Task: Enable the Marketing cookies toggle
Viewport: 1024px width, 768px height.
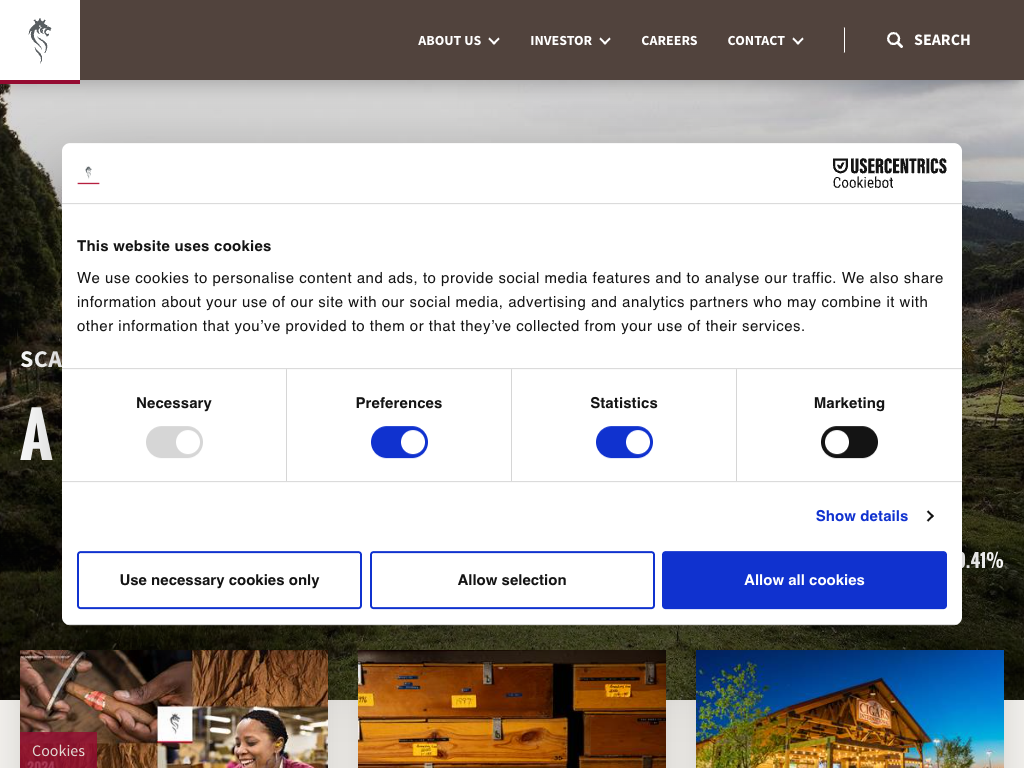Action: point(849,442)
